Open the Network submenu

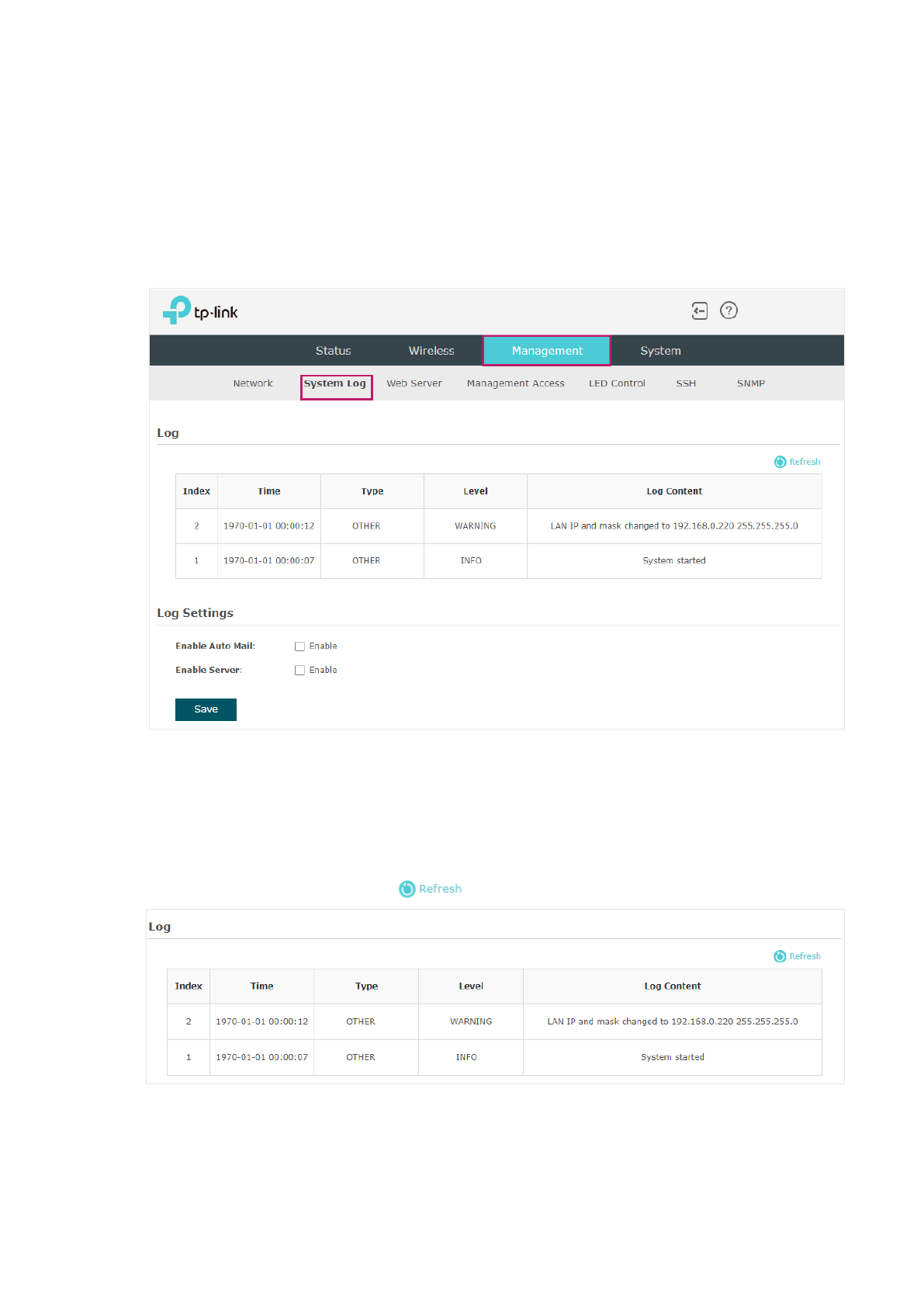253,383
